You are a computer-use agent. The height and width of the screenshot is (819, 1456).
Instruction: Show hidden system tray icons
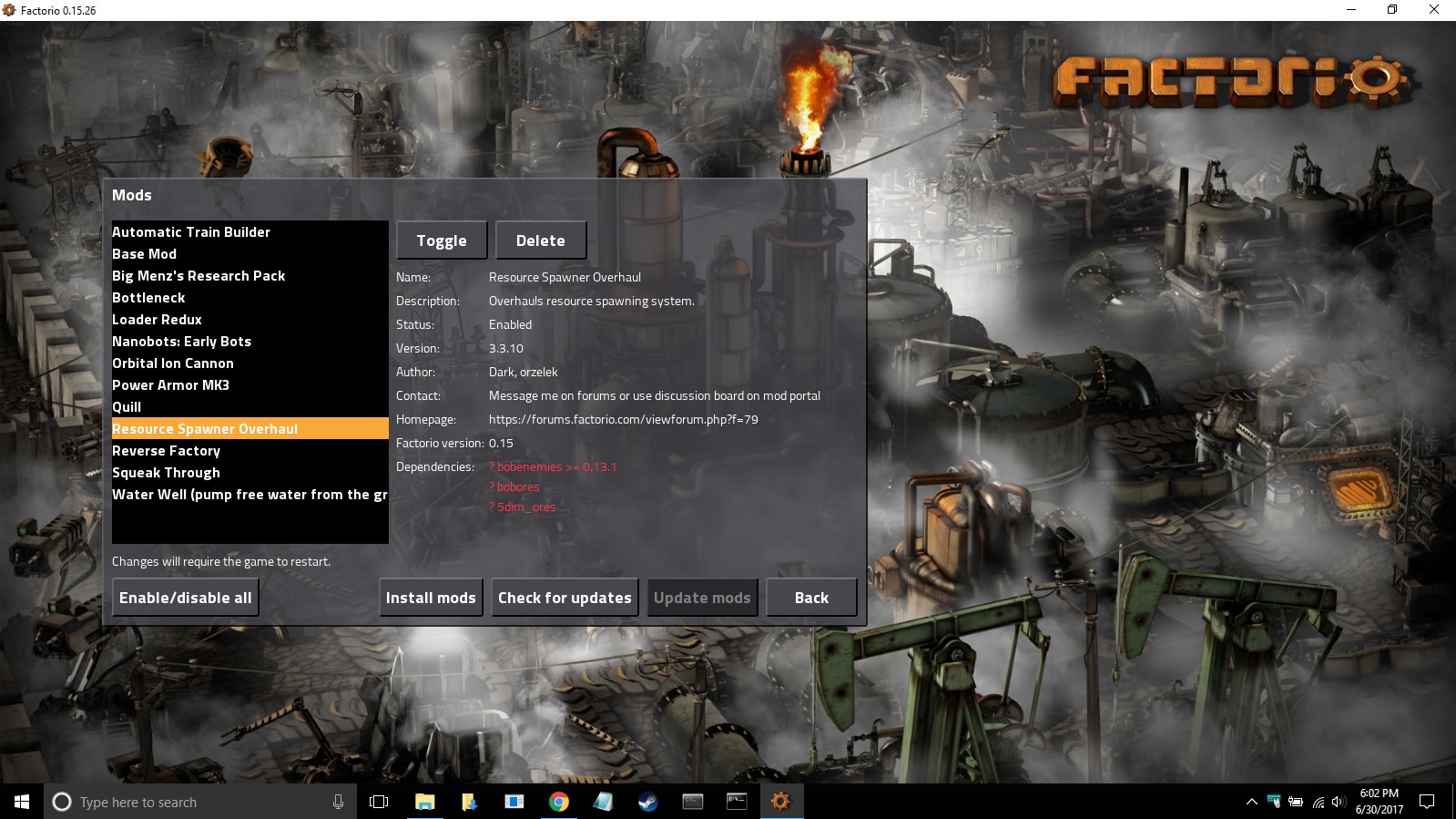[x=1251, y=802]
